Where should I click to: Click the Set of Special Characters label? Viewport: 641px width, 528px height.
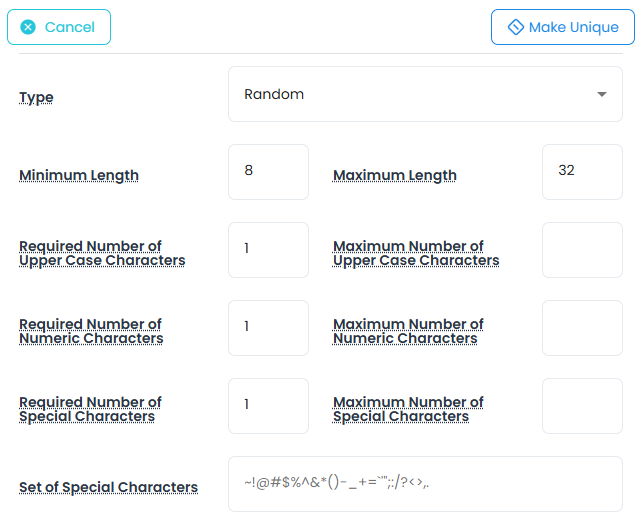click(x=108, y=488)
